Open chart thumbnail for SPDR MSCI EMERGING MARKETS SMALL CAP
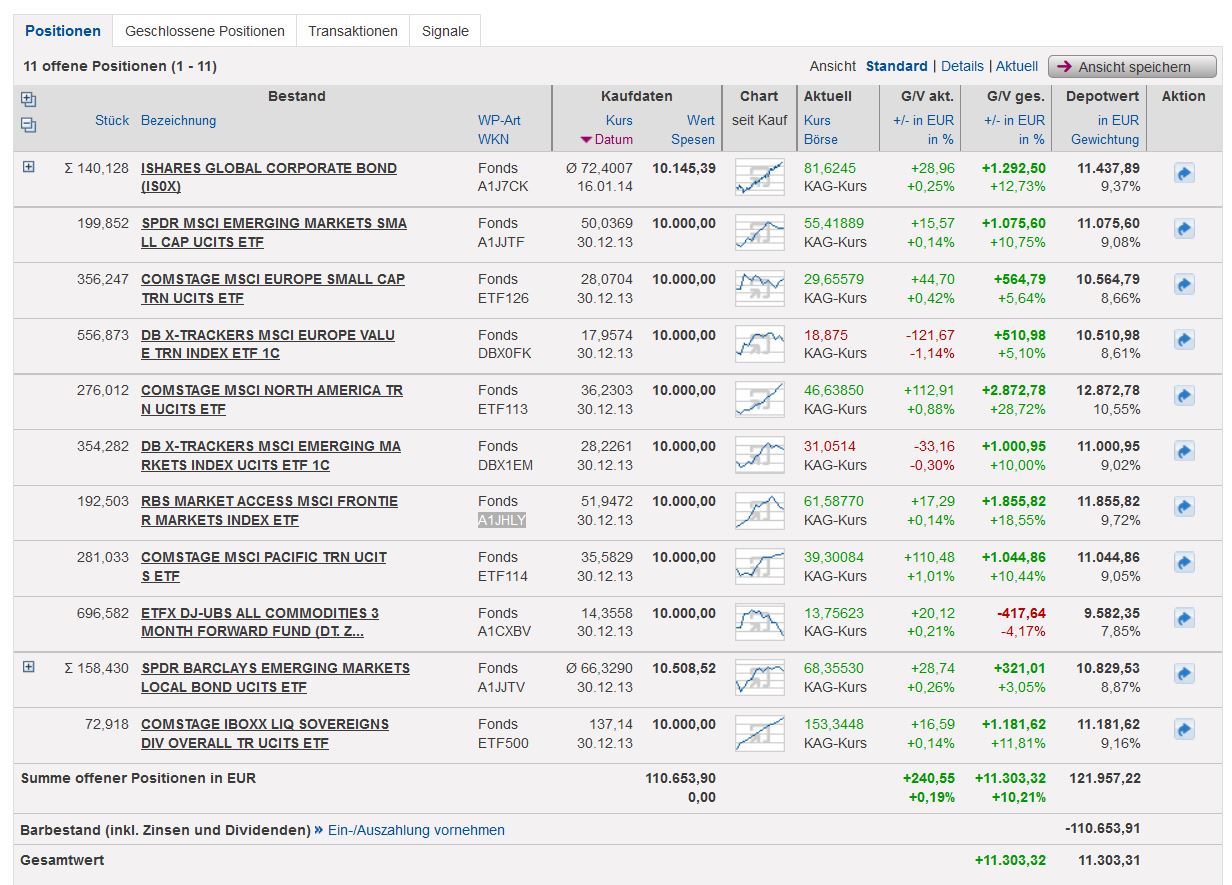 click(759, 233)
